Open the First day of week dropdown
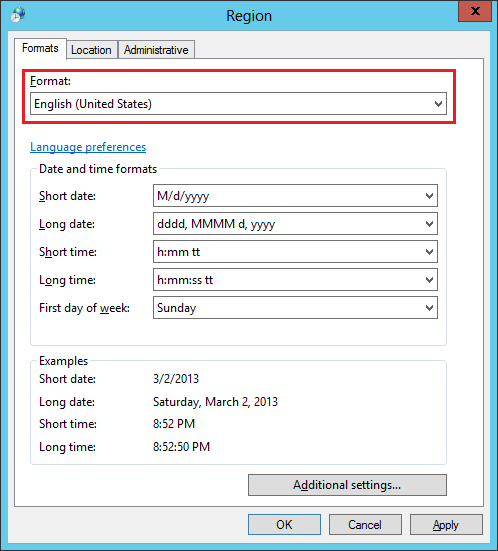Viewport: 498px width, 551px height. (x=295, y=308)
